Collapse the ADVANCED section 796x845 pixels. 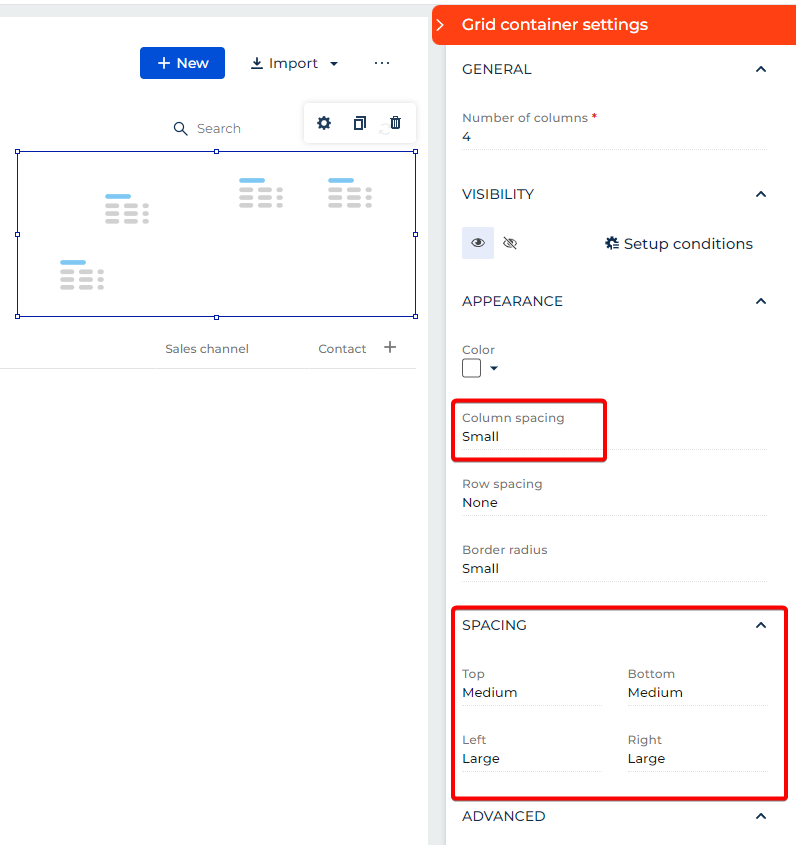pyautogui.click(x=760, y=816)
